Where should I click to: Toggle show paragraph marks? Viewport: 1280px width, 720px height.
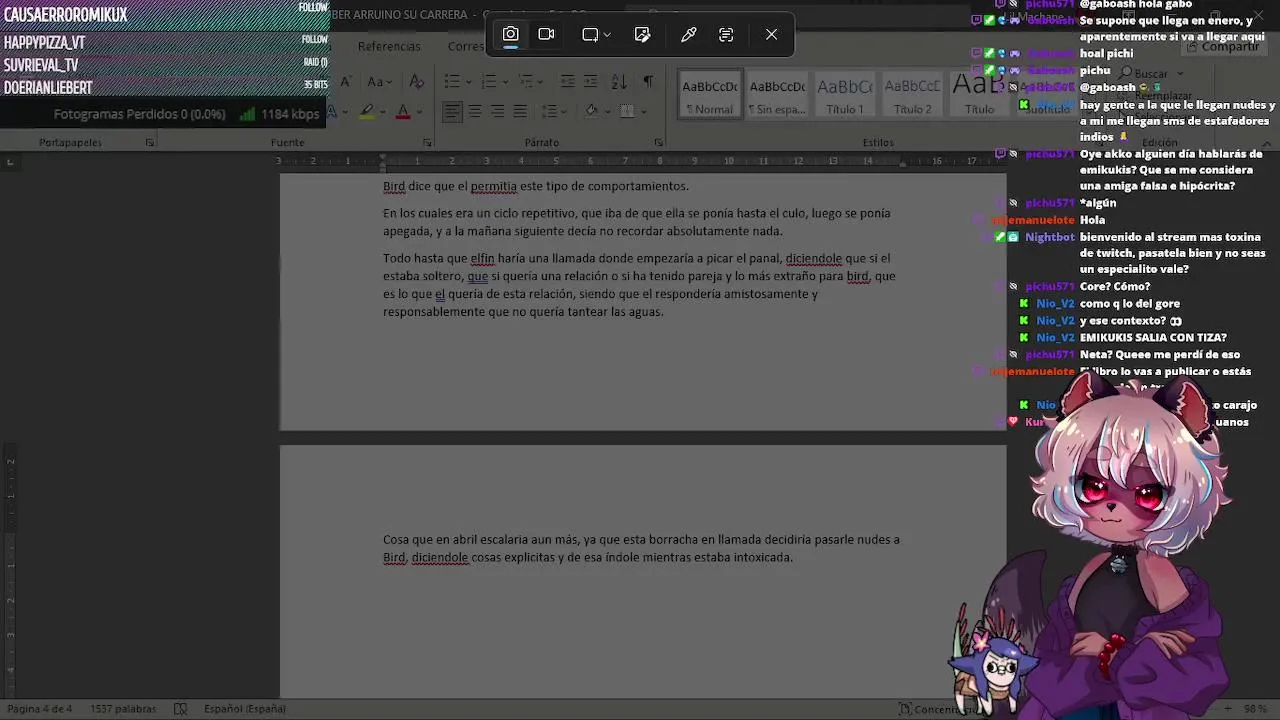coord(648,82)
